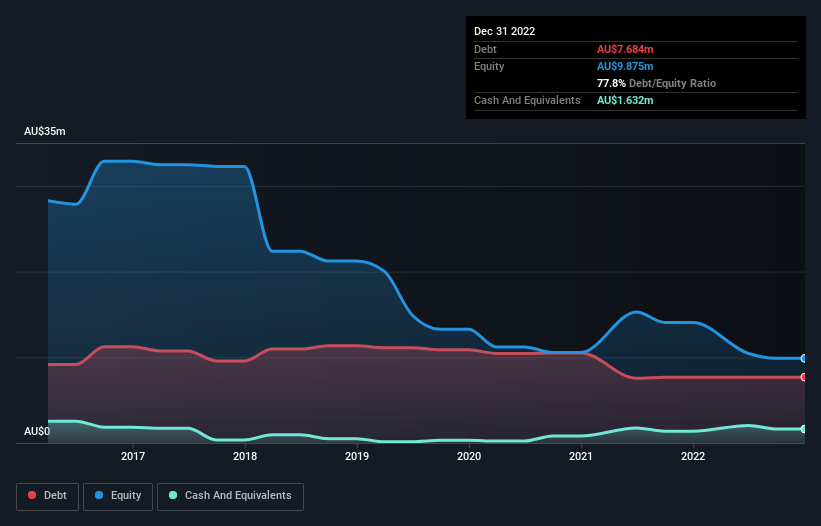Screen dimensions: 821x526
Task: Click the Equity row label in tooltip
Action: coord(489,66)
